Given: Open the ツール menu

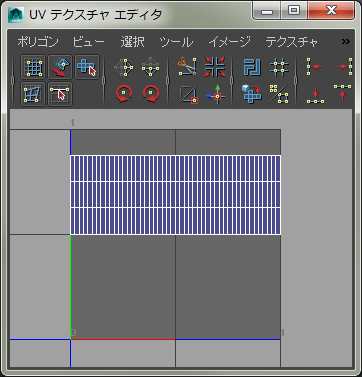Looking at the screenshot, I should click(x=176, y=42).
